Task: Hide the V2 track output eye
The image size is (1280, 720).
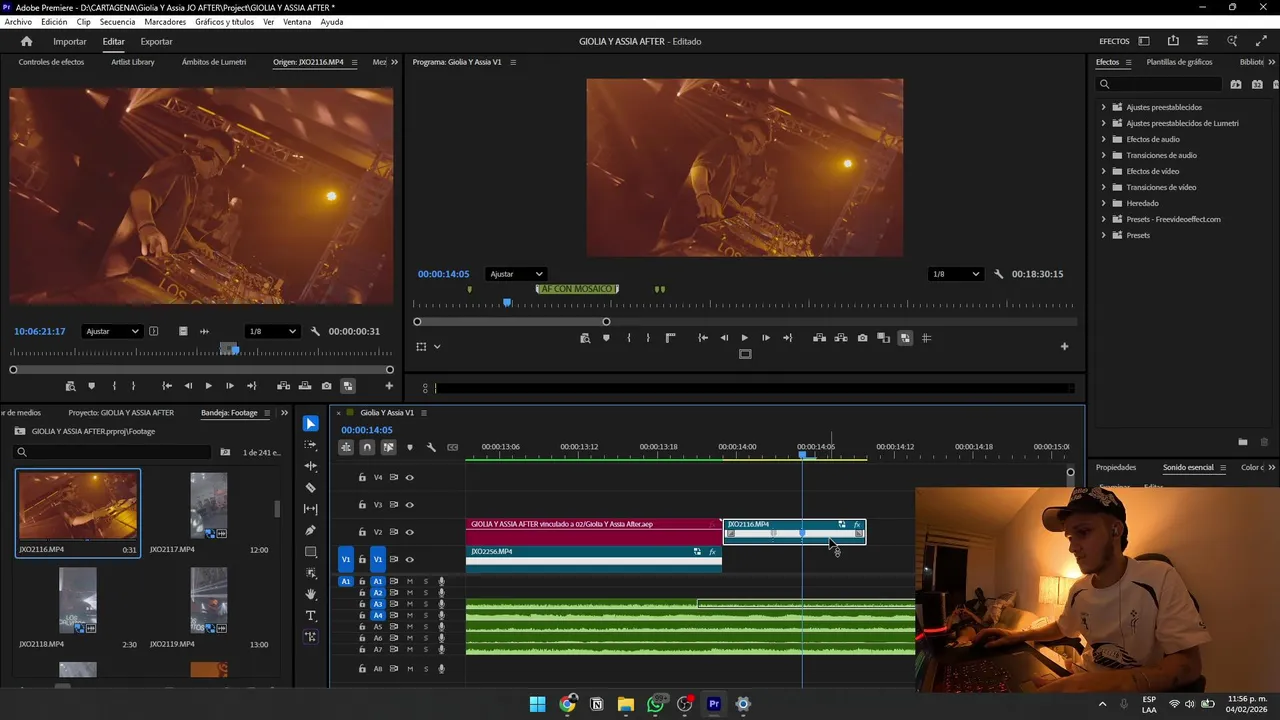Action: [409, 532]
